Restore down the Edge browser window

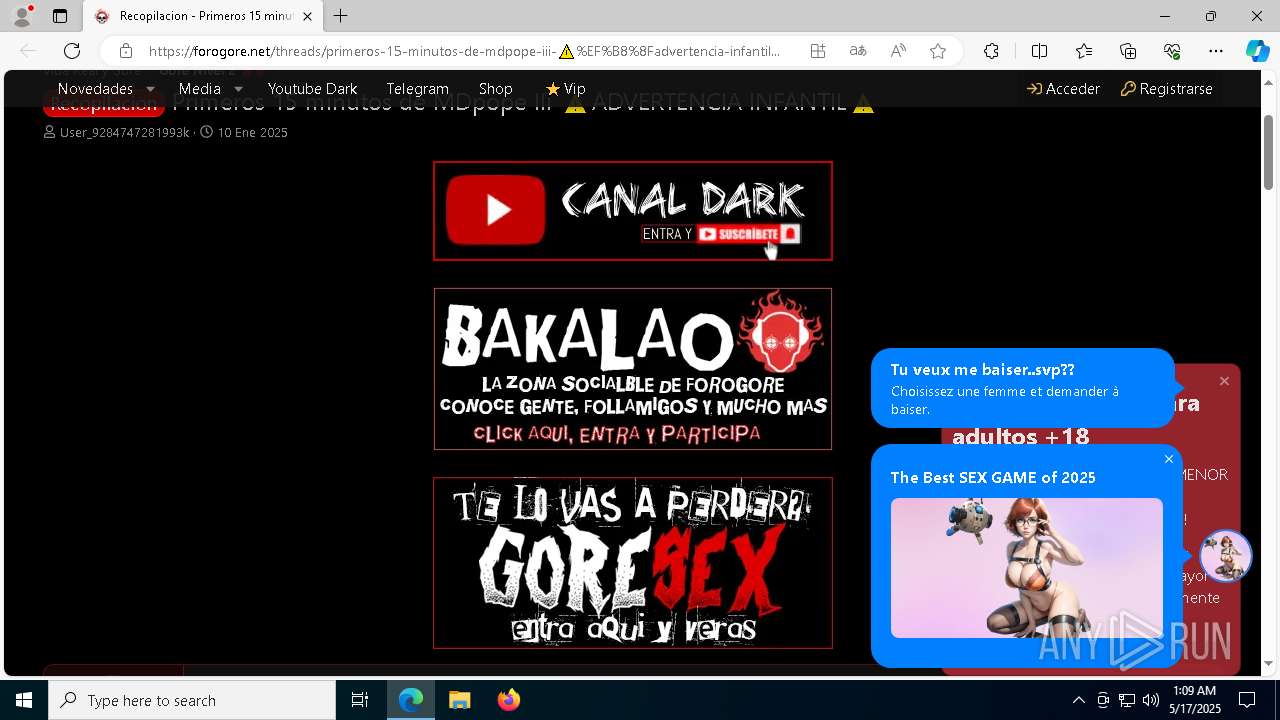coord(1211,16)
